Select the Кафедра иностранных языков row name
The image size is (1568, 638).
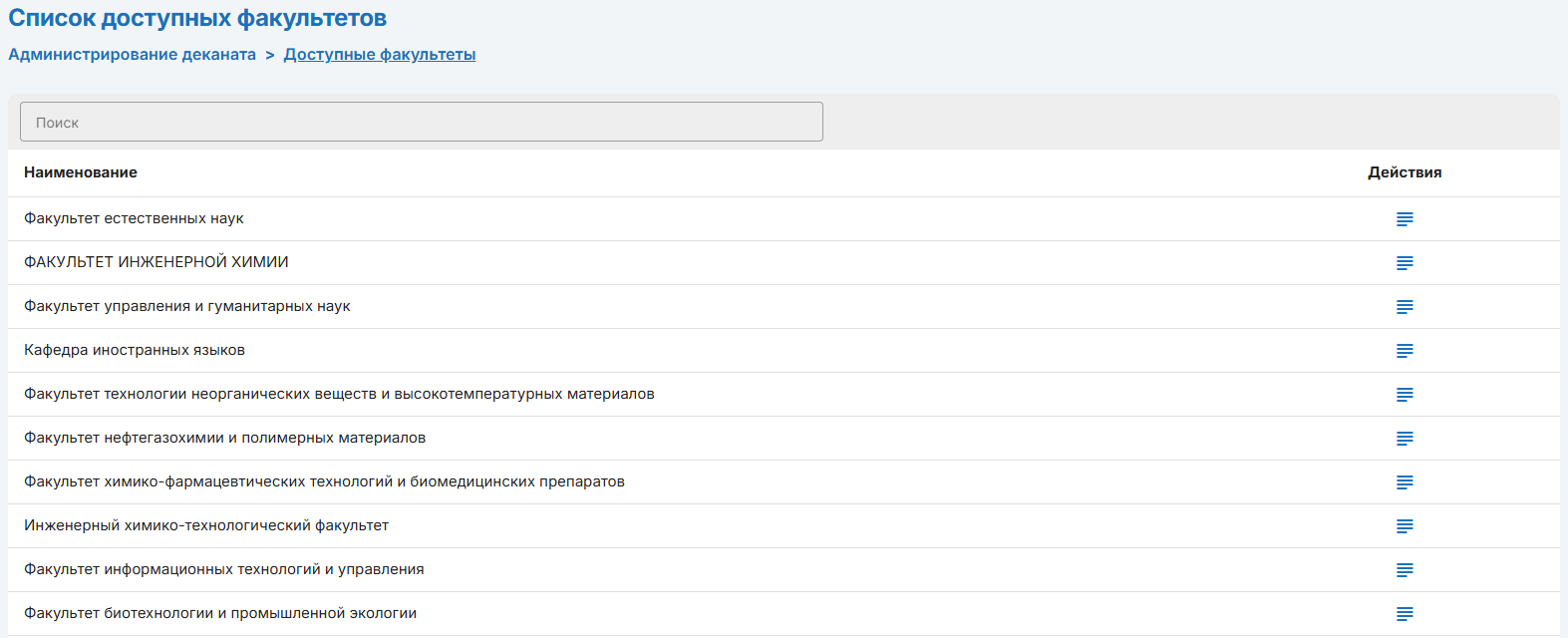[135, 350]
